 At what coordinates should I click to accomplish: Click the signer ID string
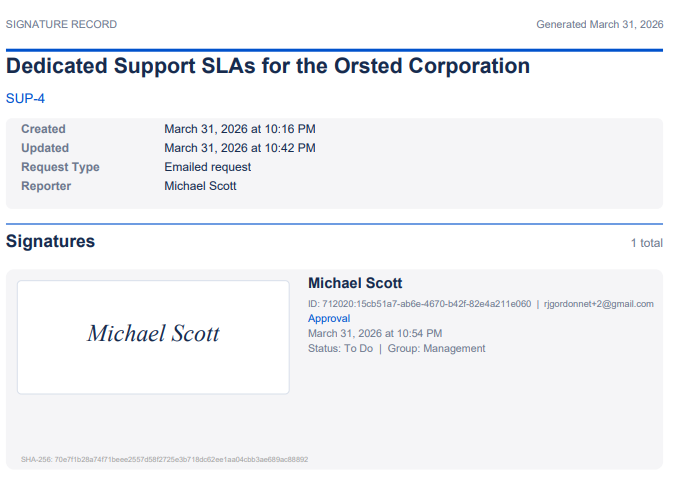pyautogui.click(x=419, y=304)
